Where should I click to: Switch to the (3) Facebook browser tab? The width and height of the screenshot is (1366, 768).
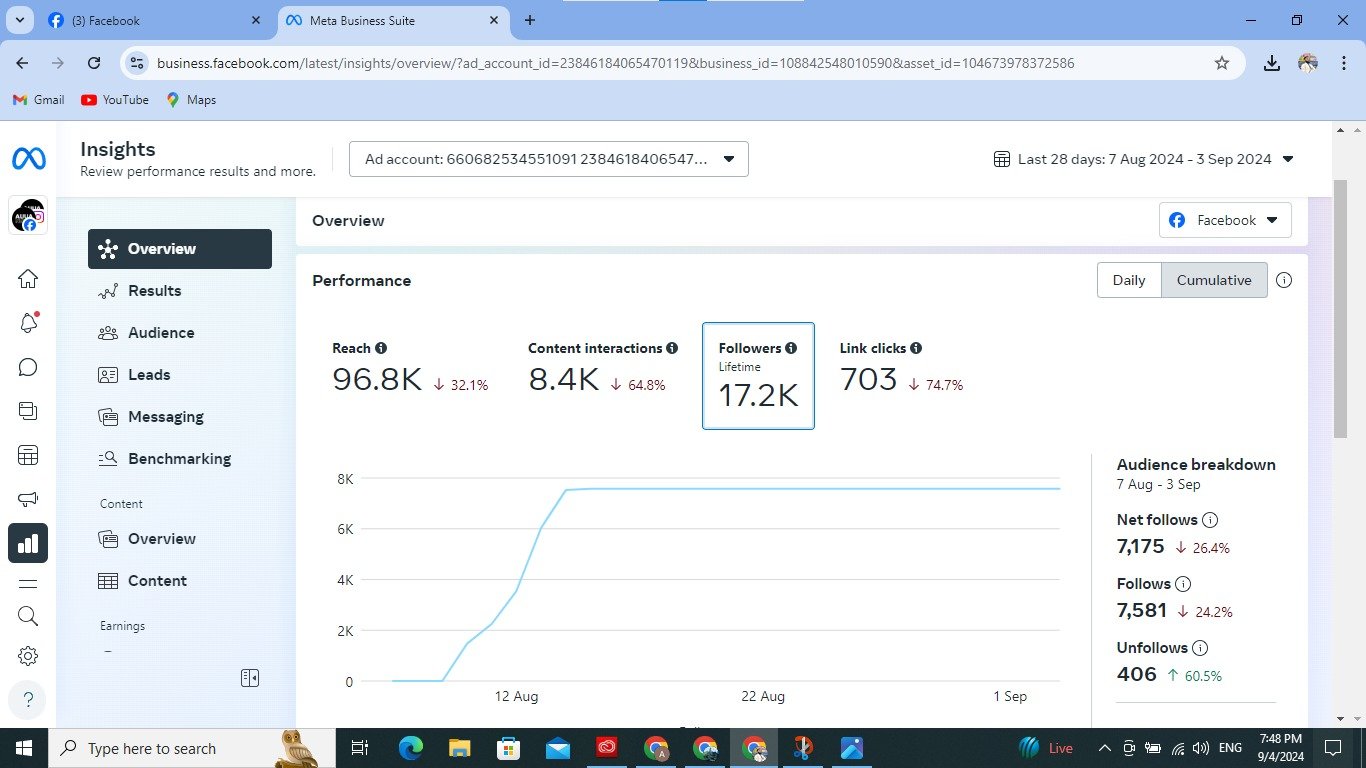tap(154, 20)
